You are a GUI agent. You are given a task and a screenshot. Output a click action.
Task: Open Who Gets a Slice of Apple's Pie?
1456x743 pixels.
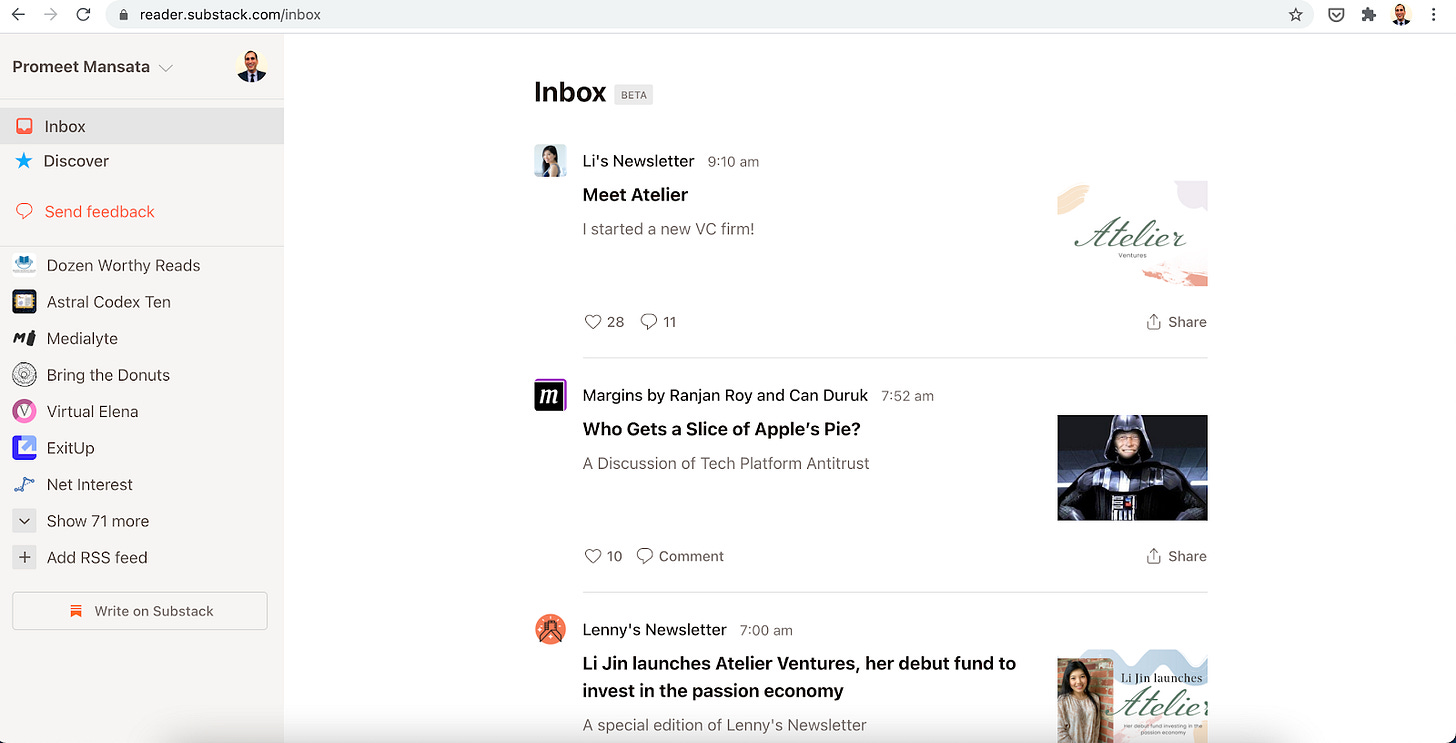click(x=721, y=429)
